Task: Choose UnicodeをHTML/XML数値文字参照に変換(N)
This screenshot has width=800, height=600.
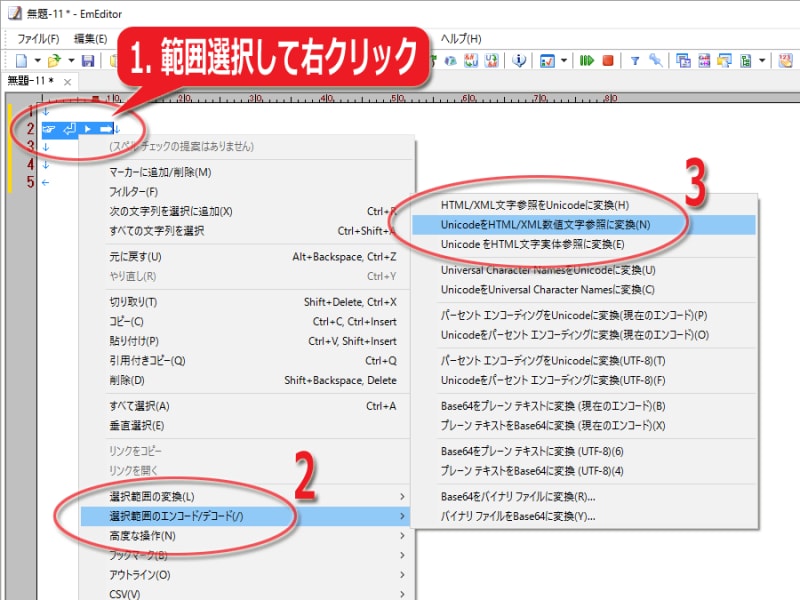Action: (x=584, y=224)
